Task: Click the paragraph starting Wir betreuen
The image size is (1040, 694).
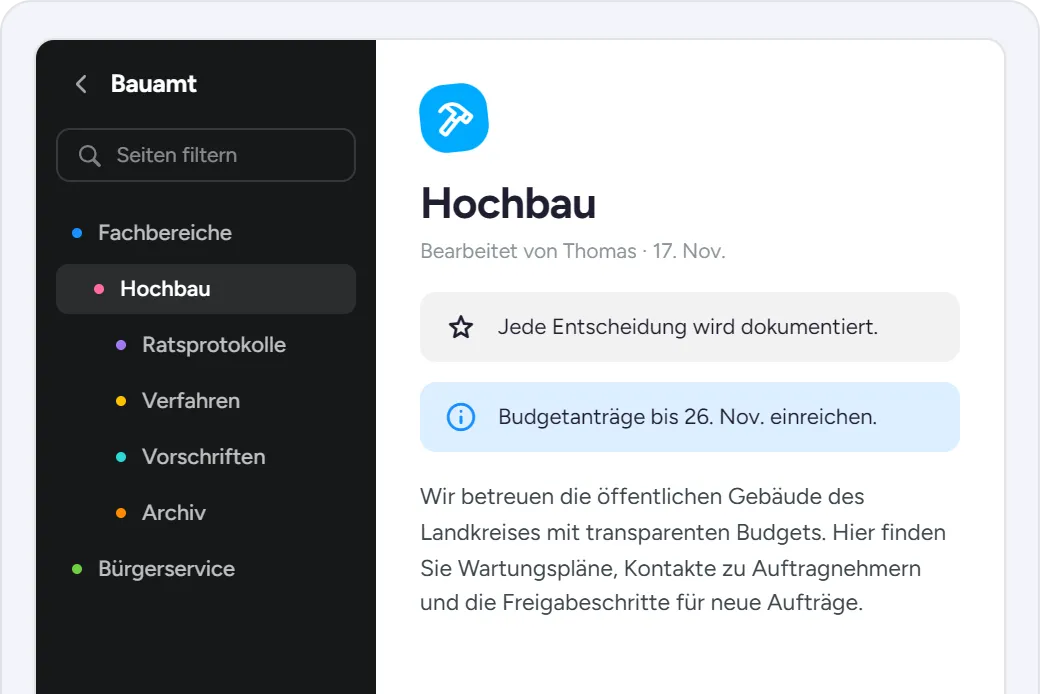Action: point(683,550)
